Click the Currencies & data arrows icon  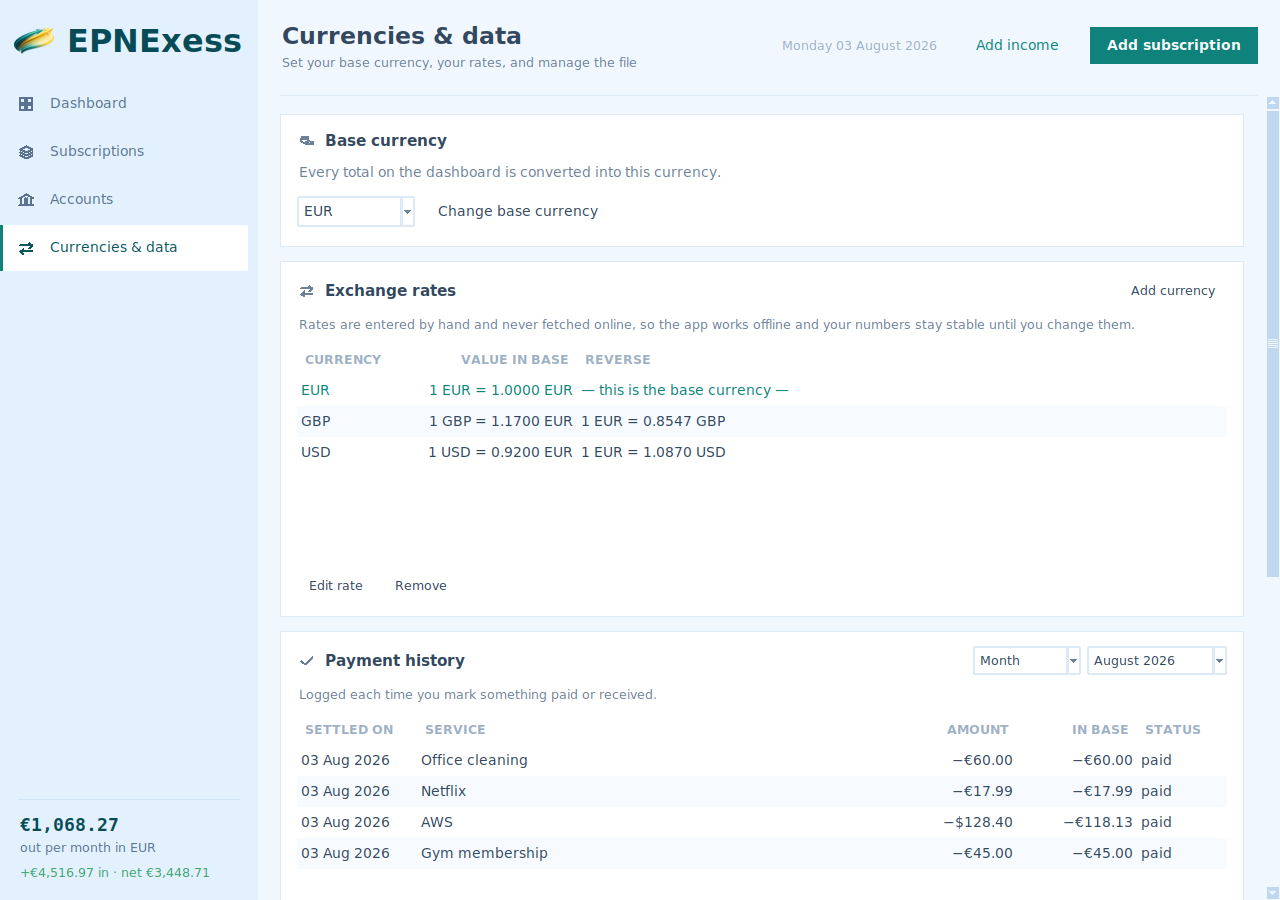(x=26, y=248)
